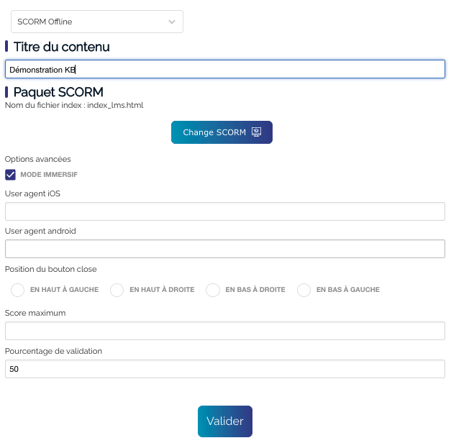Click the index_lms.html file name text
The image size is (451, 443).
[x=115, y=105]
